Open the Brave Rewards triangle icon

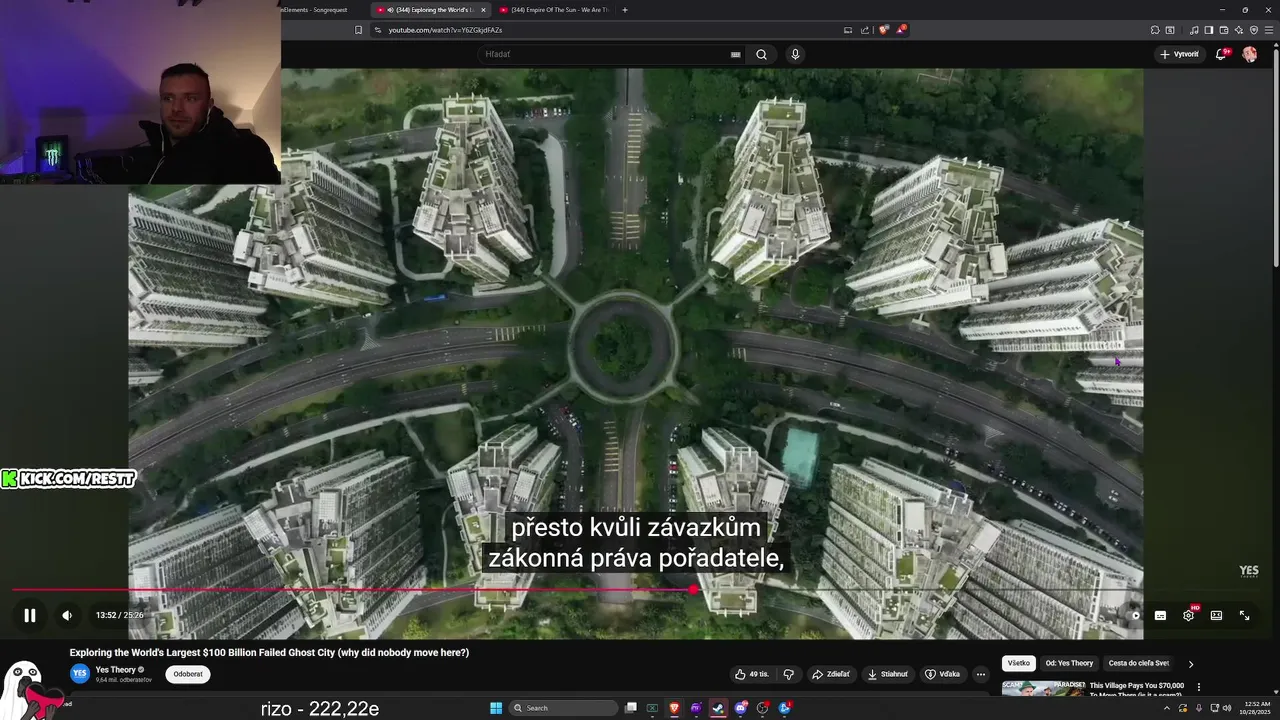[x=901, y=30]
